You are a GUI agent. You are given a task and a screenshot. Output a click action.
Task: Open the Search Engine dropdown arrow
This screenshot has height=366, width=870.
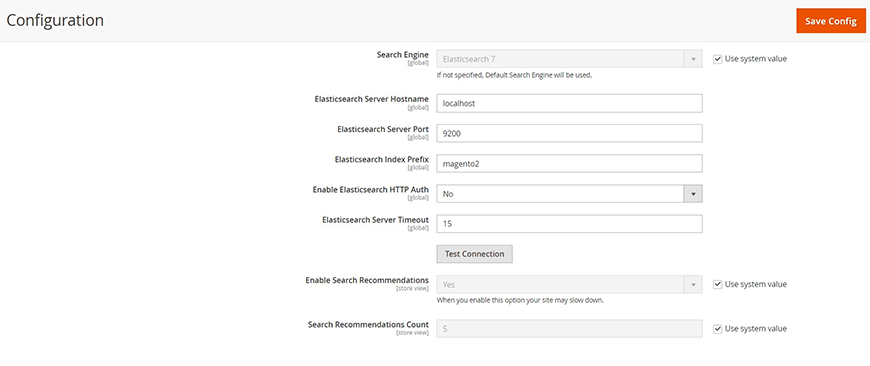pos(692,59)
